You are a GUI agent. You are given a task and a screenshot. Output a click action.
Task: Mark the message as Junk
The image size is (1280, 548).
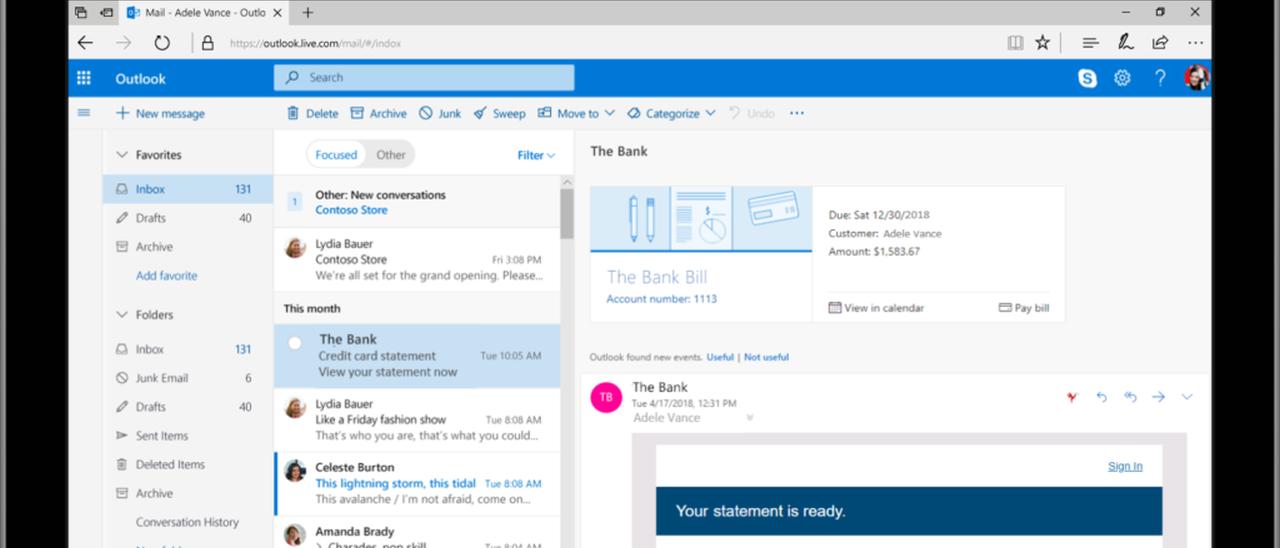click(440, 113)
